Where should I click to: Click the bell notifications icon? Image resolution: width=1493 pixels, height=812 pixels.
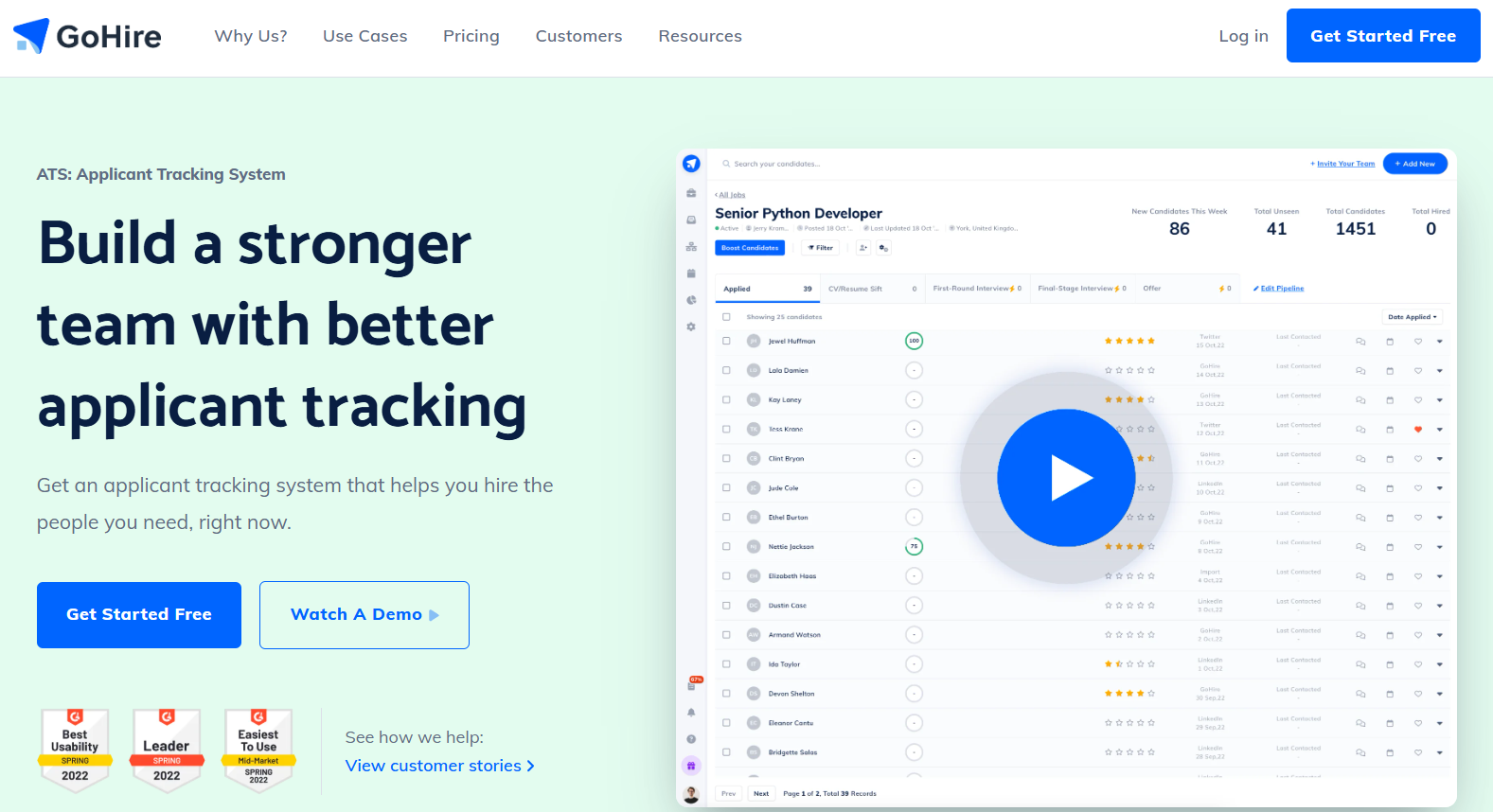tap(691, 713)
